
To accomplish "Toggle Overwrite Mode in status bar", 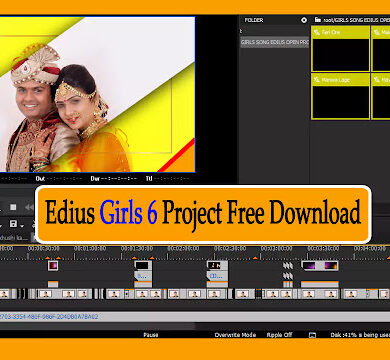I will (x=235, y=335).
